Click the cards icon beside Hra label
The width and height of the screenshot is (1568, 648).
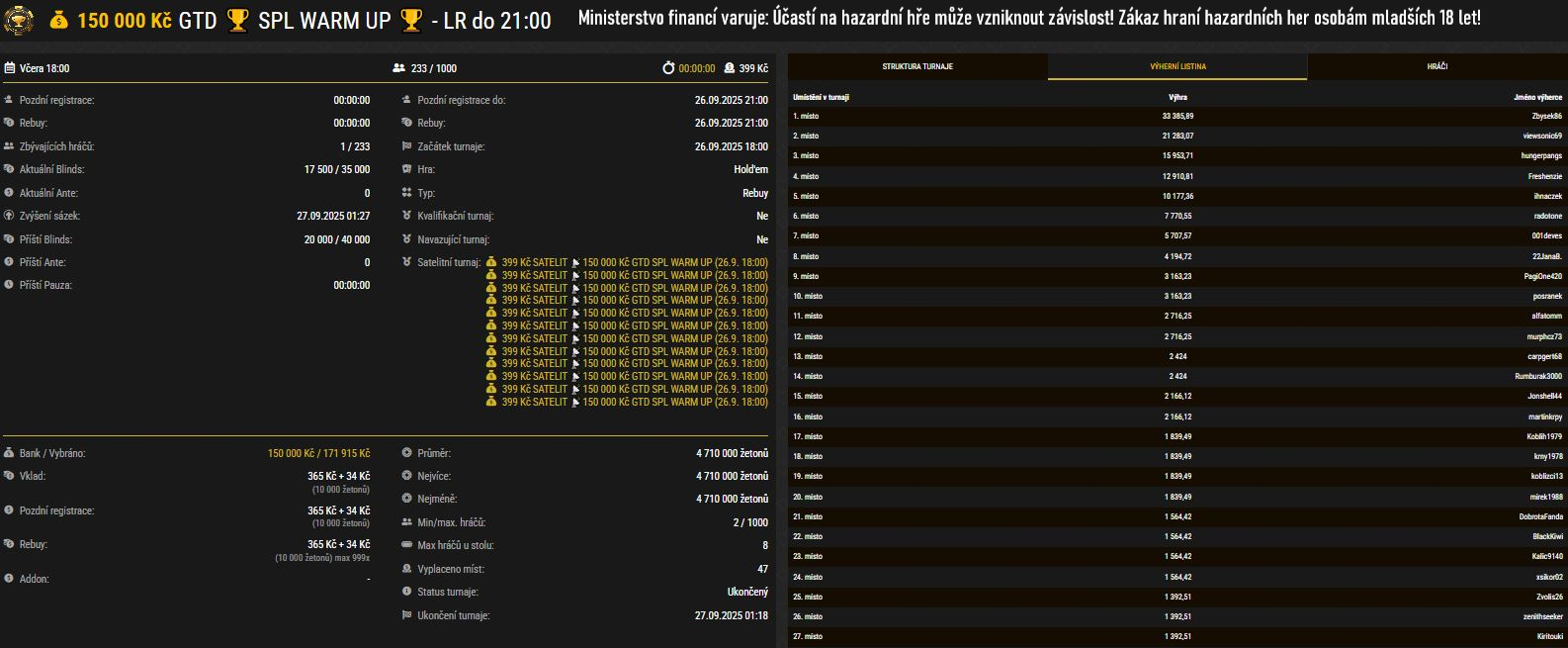407,169
